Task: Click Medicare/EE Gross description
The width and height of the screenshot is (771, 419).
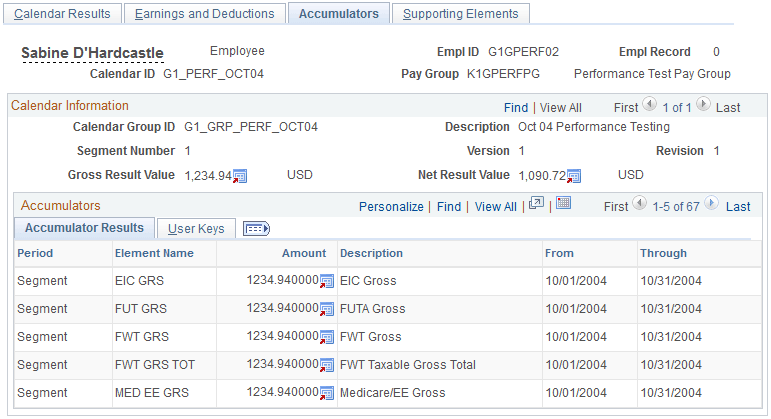Action: [393, 393]
